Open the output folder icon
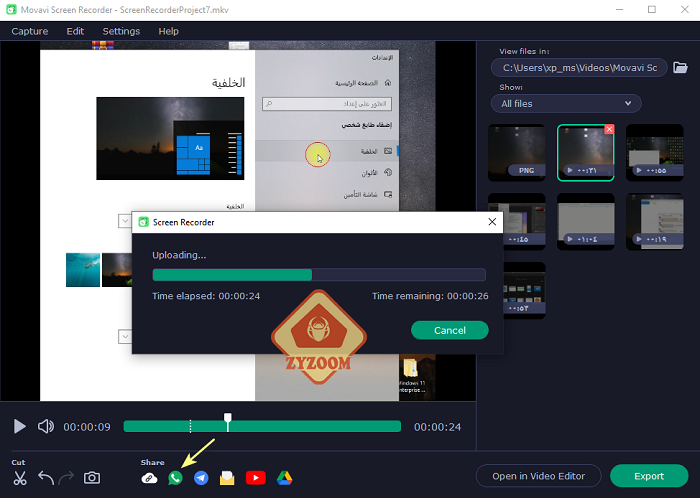The height and width of the screenshot is (498, 700). [680, 67]
